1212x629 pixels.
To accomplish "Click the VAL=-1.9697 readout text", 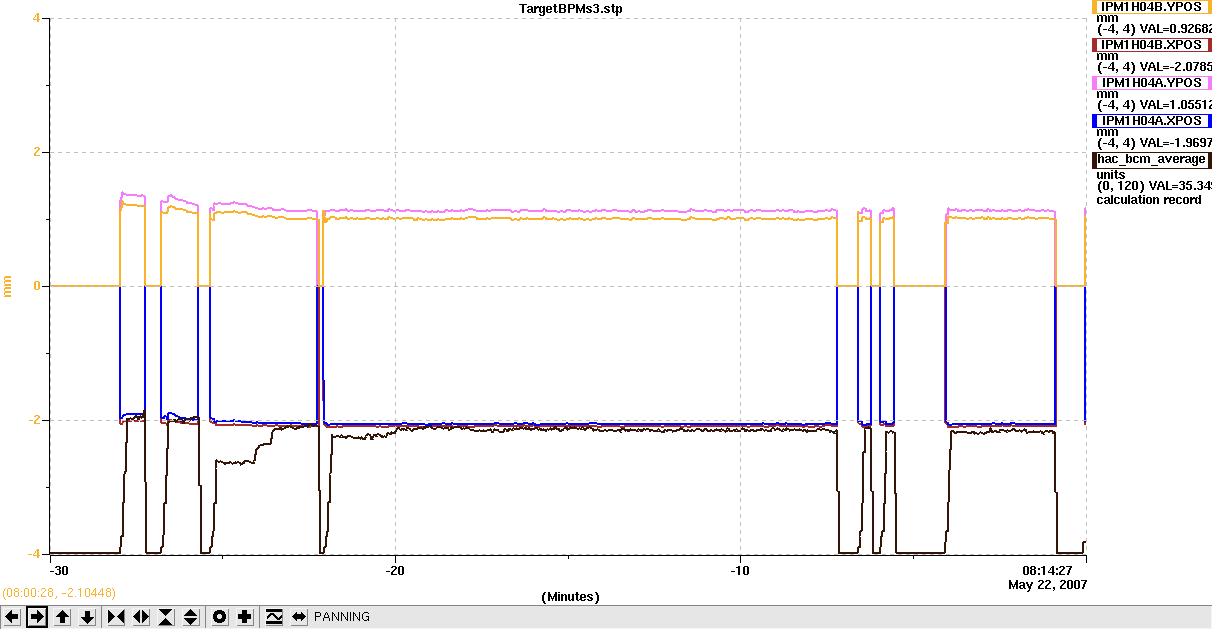I will pos(1177,143).
